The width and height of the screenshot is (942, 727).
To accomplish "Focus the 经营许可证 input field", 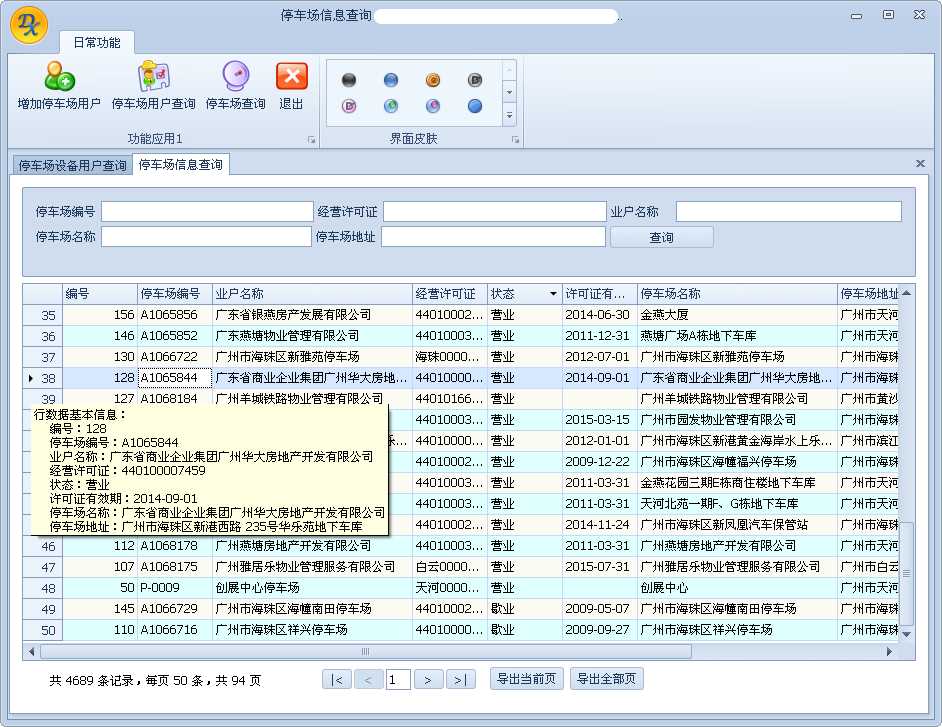I will click(494, 211).
